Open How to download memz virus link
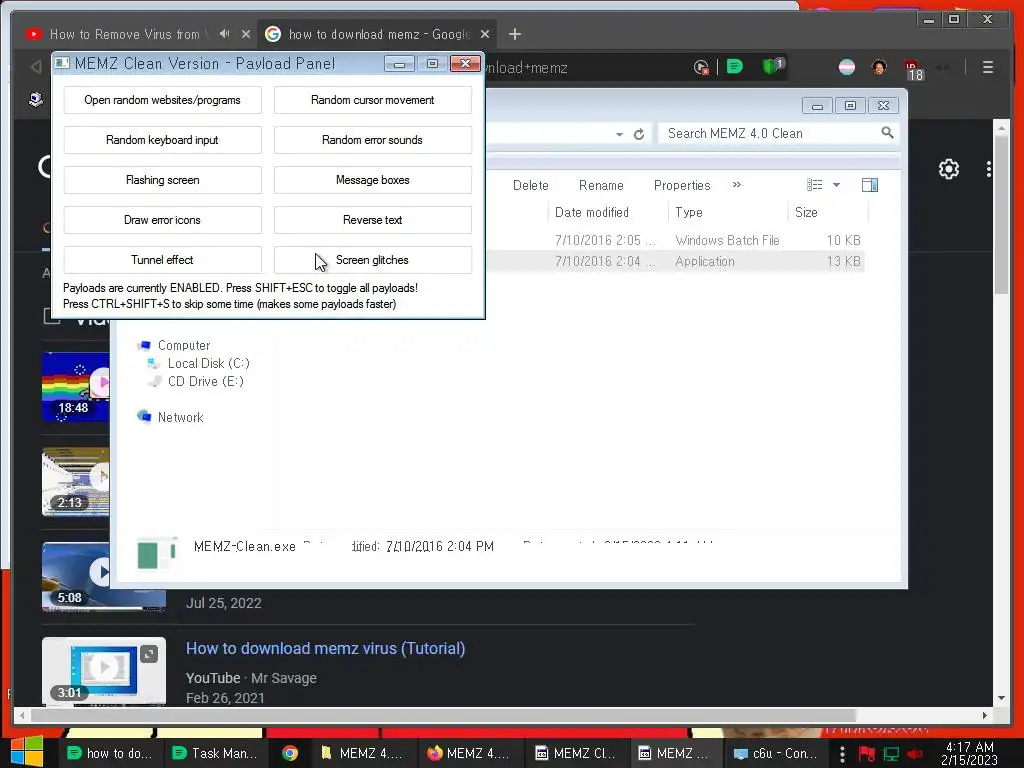Image resolution: width=1024 pixels, height=768 pixels. click(x=325, y=648)
